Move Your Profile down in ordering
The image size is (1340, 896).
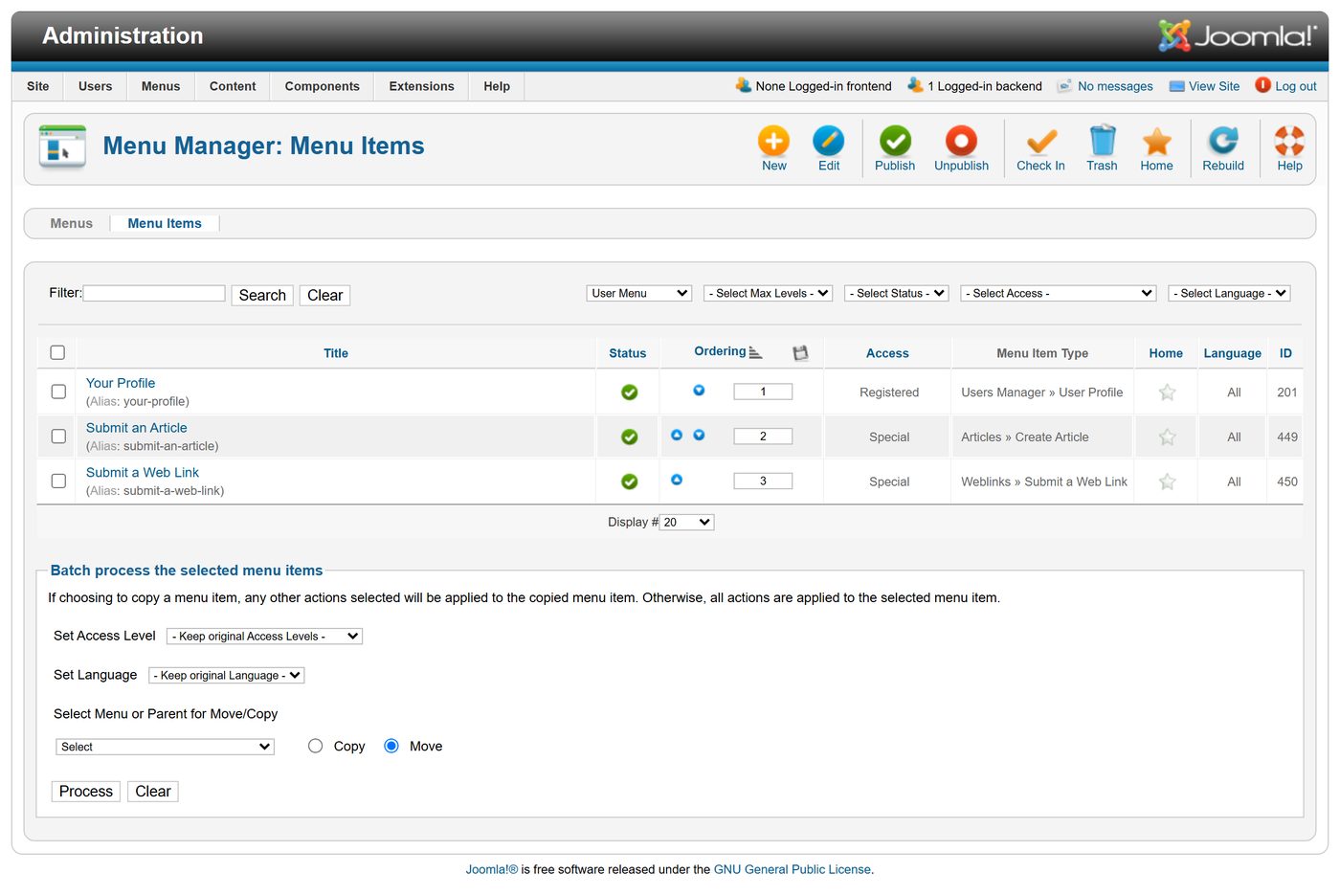tap(699, 391)
